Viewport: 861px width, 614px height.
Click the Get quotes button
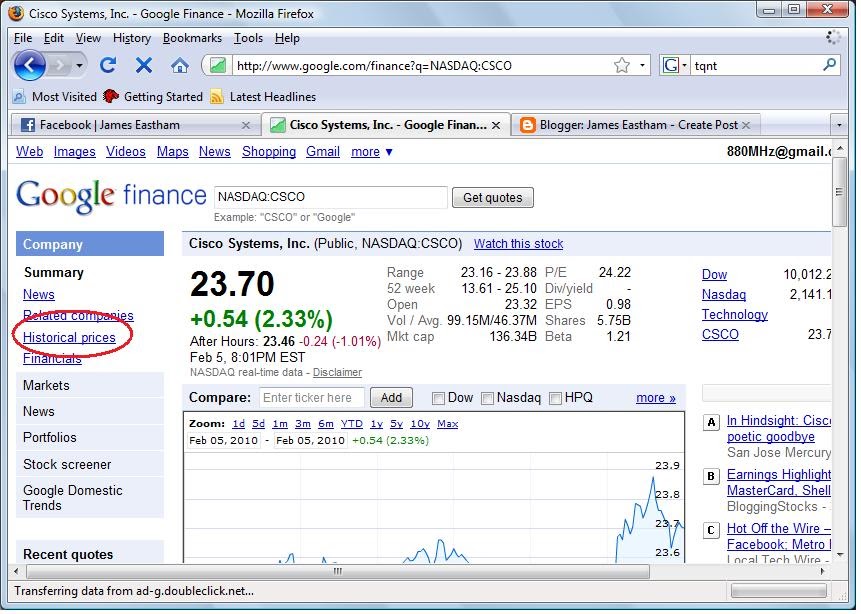(x=493, y=198)
